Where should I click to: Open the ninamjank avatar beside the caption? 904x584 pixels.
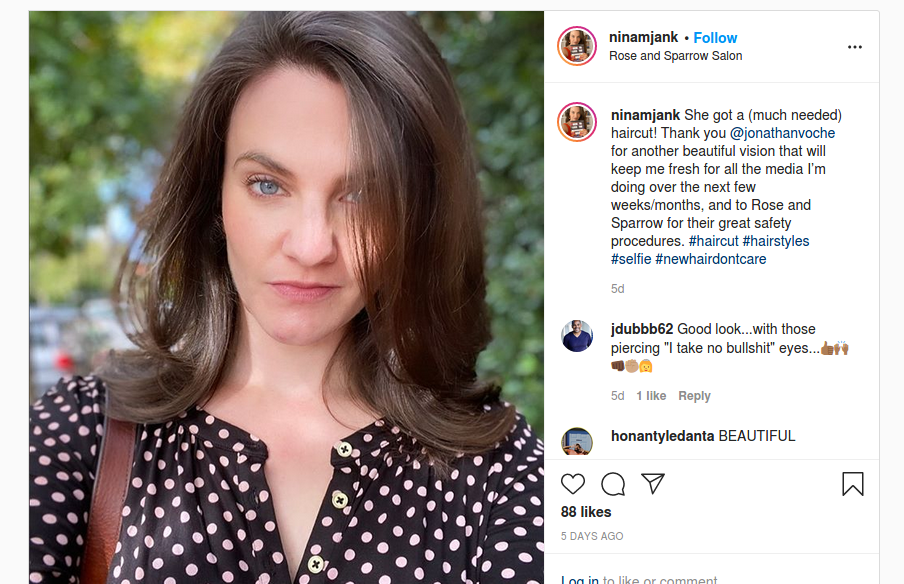pos(578,122)
